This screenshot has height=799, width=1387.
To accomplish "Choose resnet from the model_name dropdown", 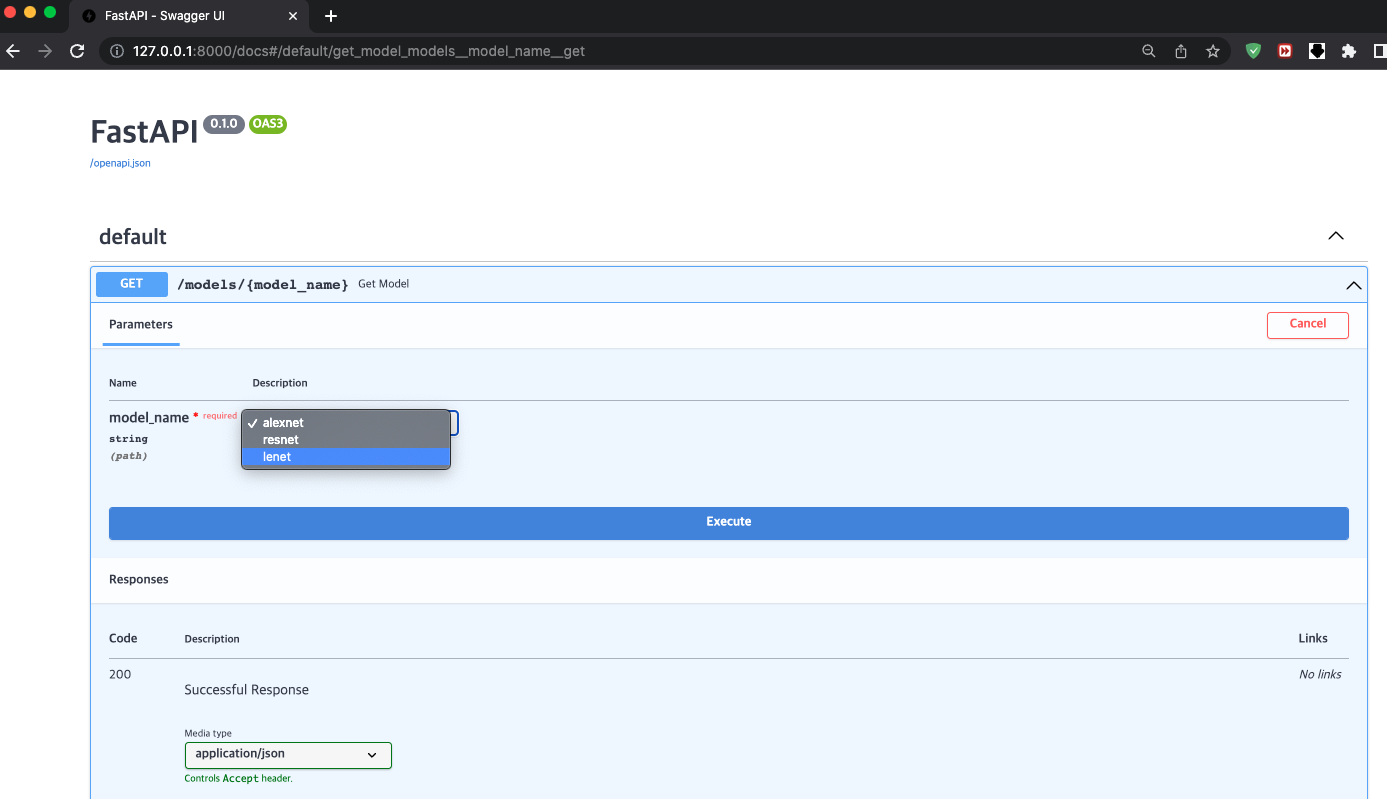I will pyautogui.click(x=346, y=440).
